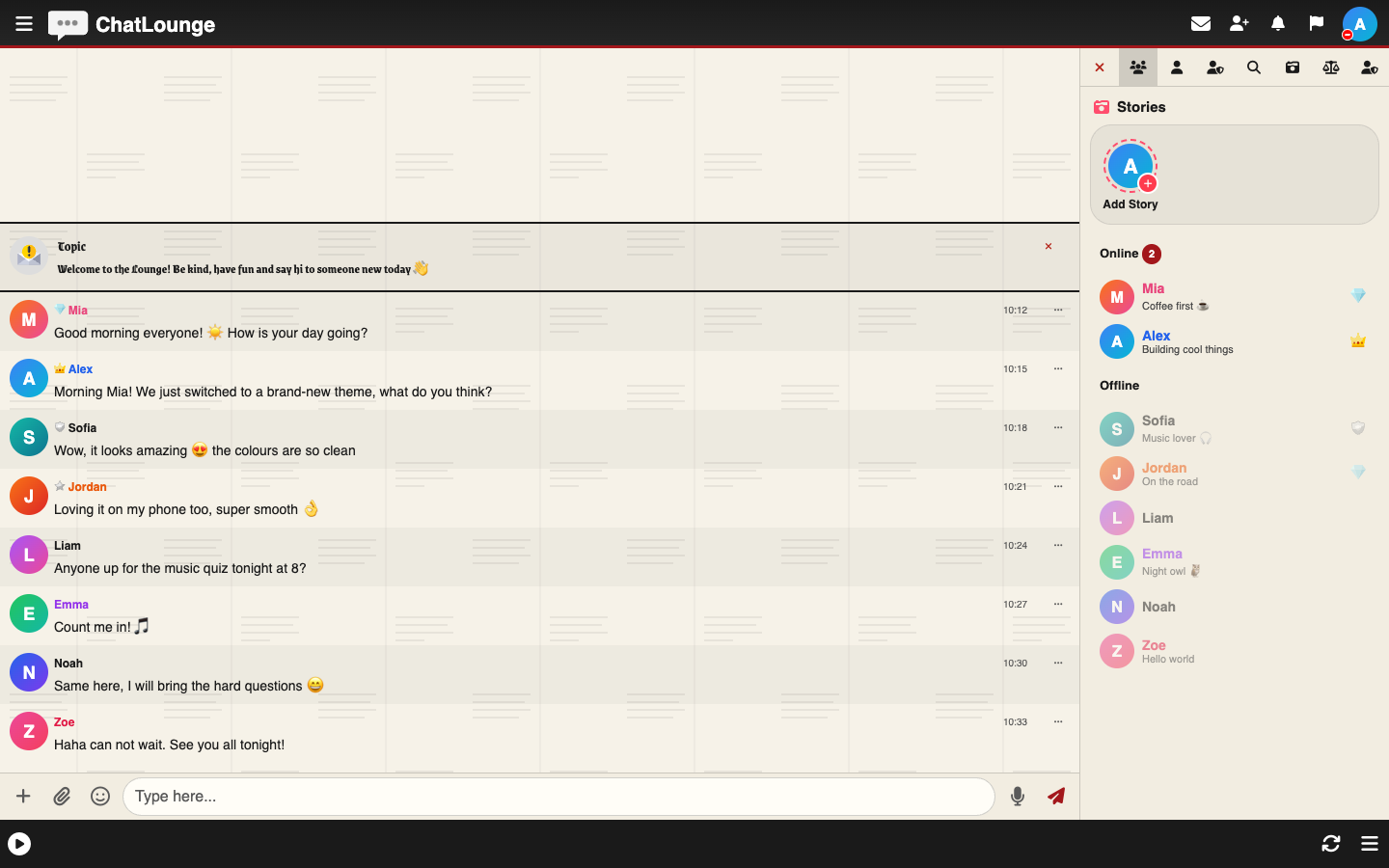The width and height of the screenshot is (1389, 868).
Task: Open the emoji picker
Action: (x=100, y=796)
